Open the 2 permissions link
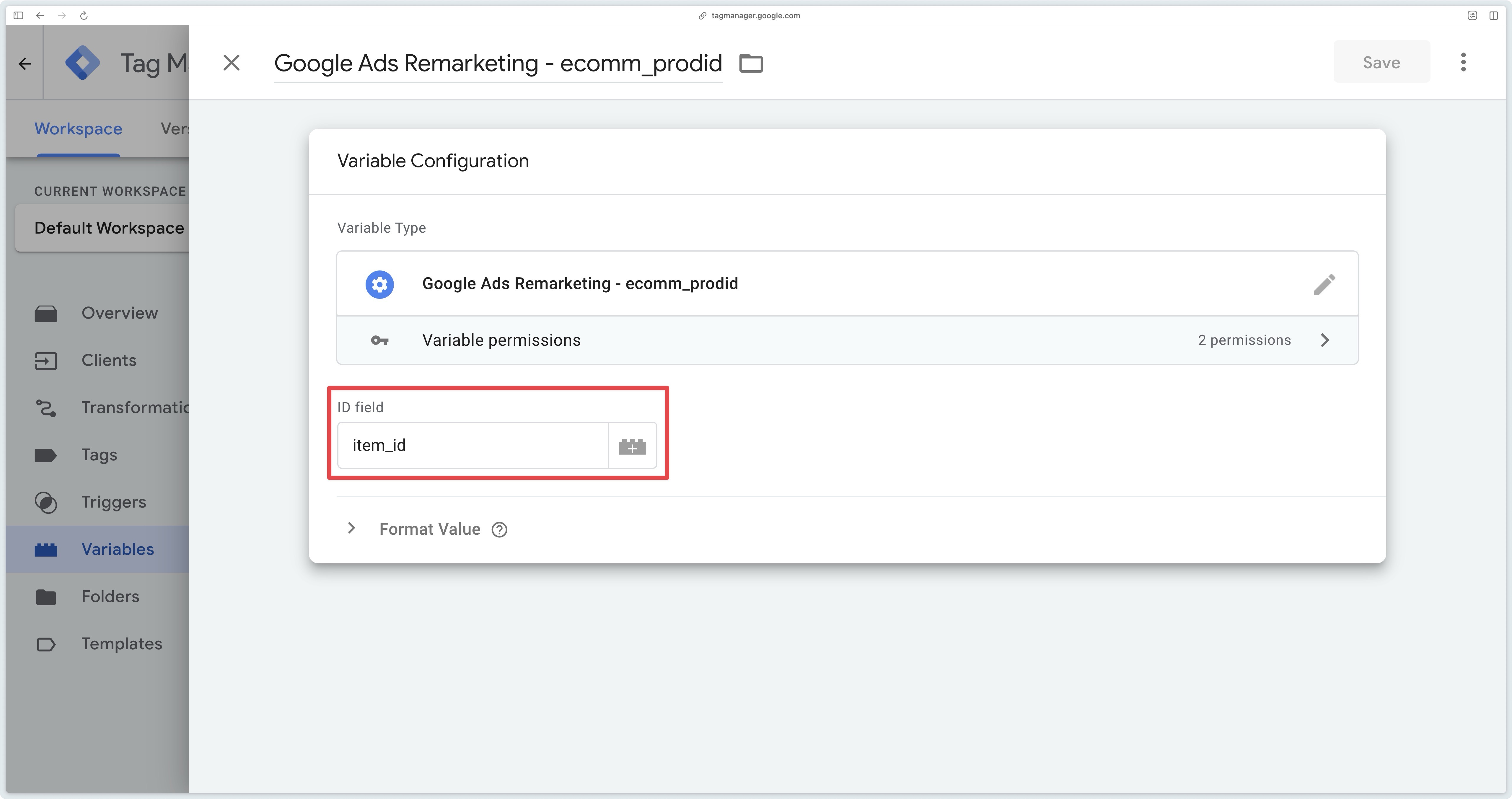The height and width of the screenshot is (799, 1512). point(1244,340)
